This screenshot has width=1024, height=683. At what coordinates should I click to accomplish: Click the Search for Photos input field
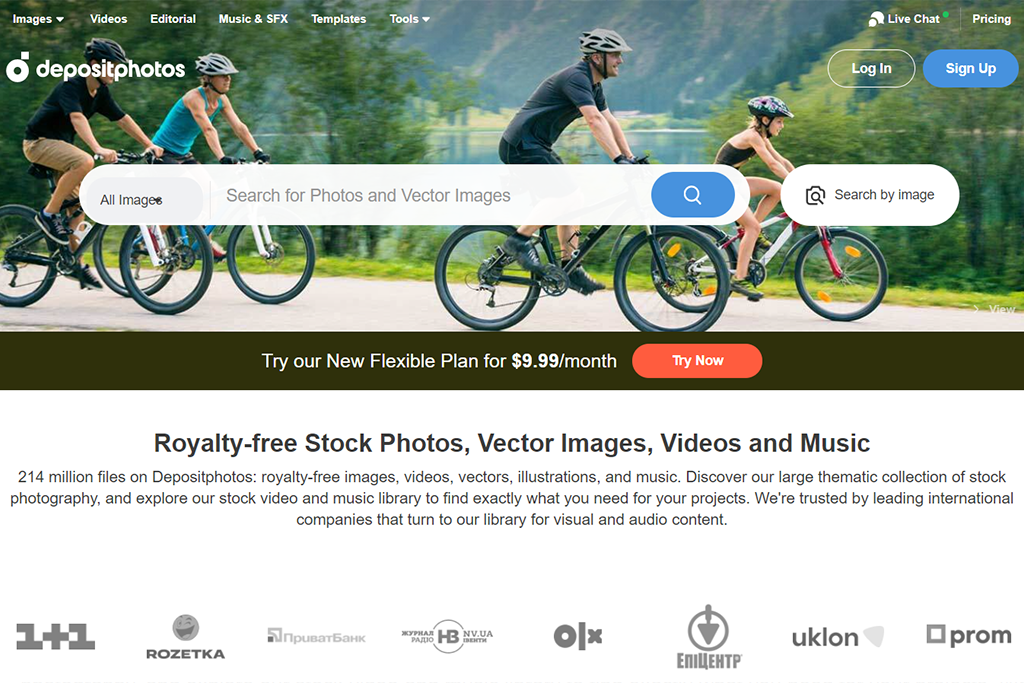pyautogui.click(x=431, y=195)
